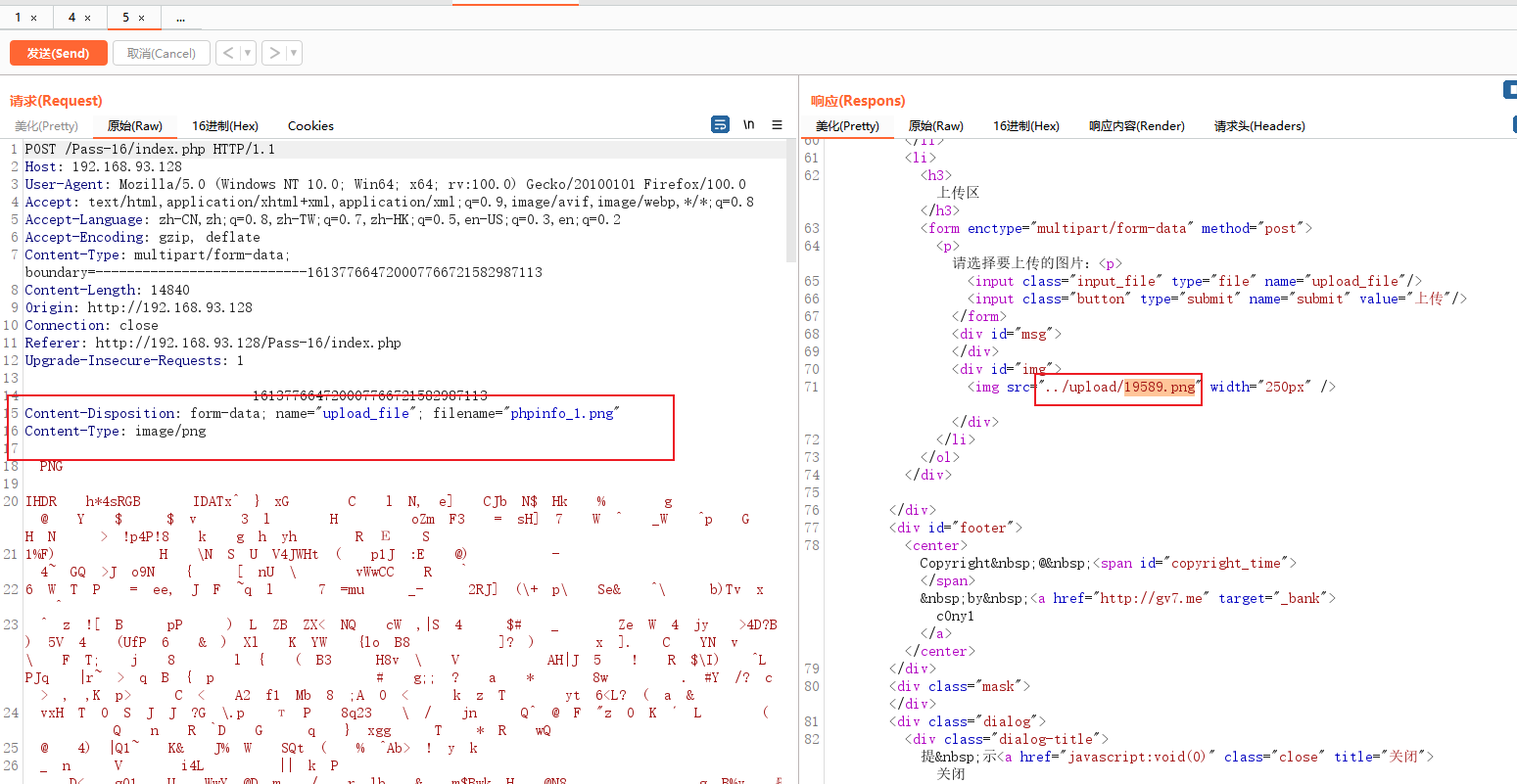1517x784 pixels.
Task: Open the request Cookies tab
Action: 310,125
